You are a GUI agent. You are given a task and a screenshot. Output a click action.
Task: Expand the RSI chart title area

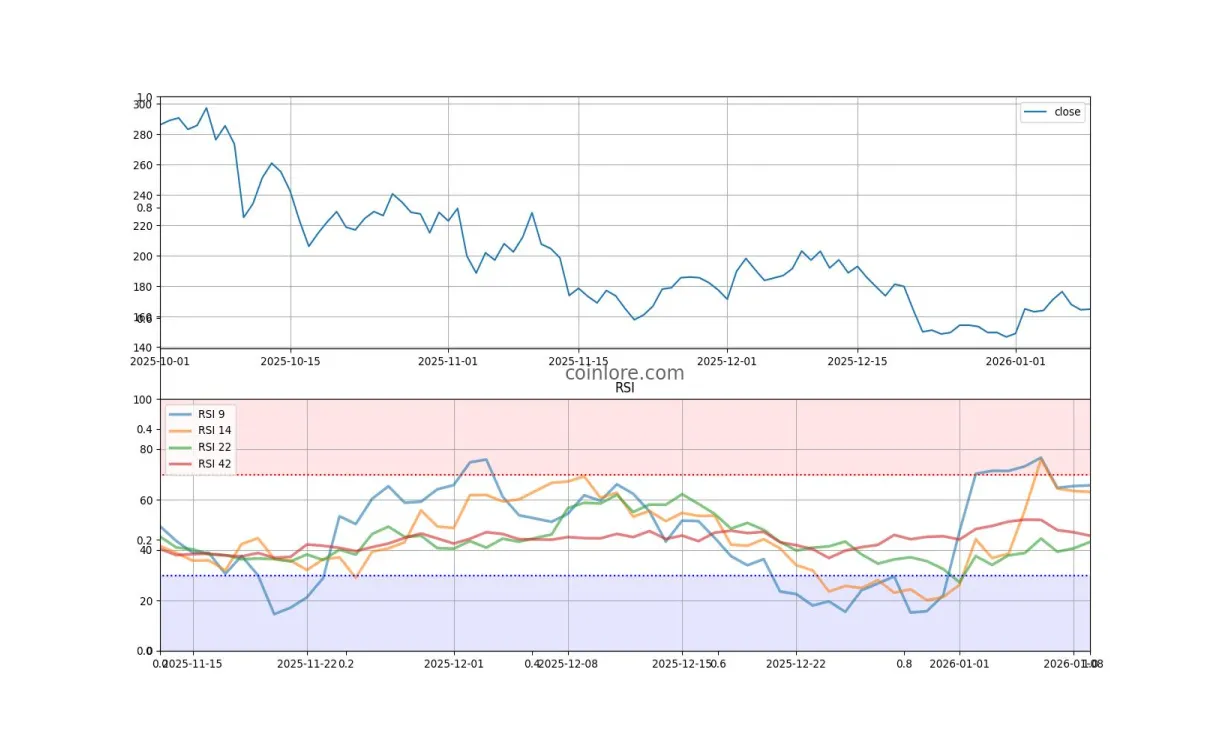[x=625, y=387]
